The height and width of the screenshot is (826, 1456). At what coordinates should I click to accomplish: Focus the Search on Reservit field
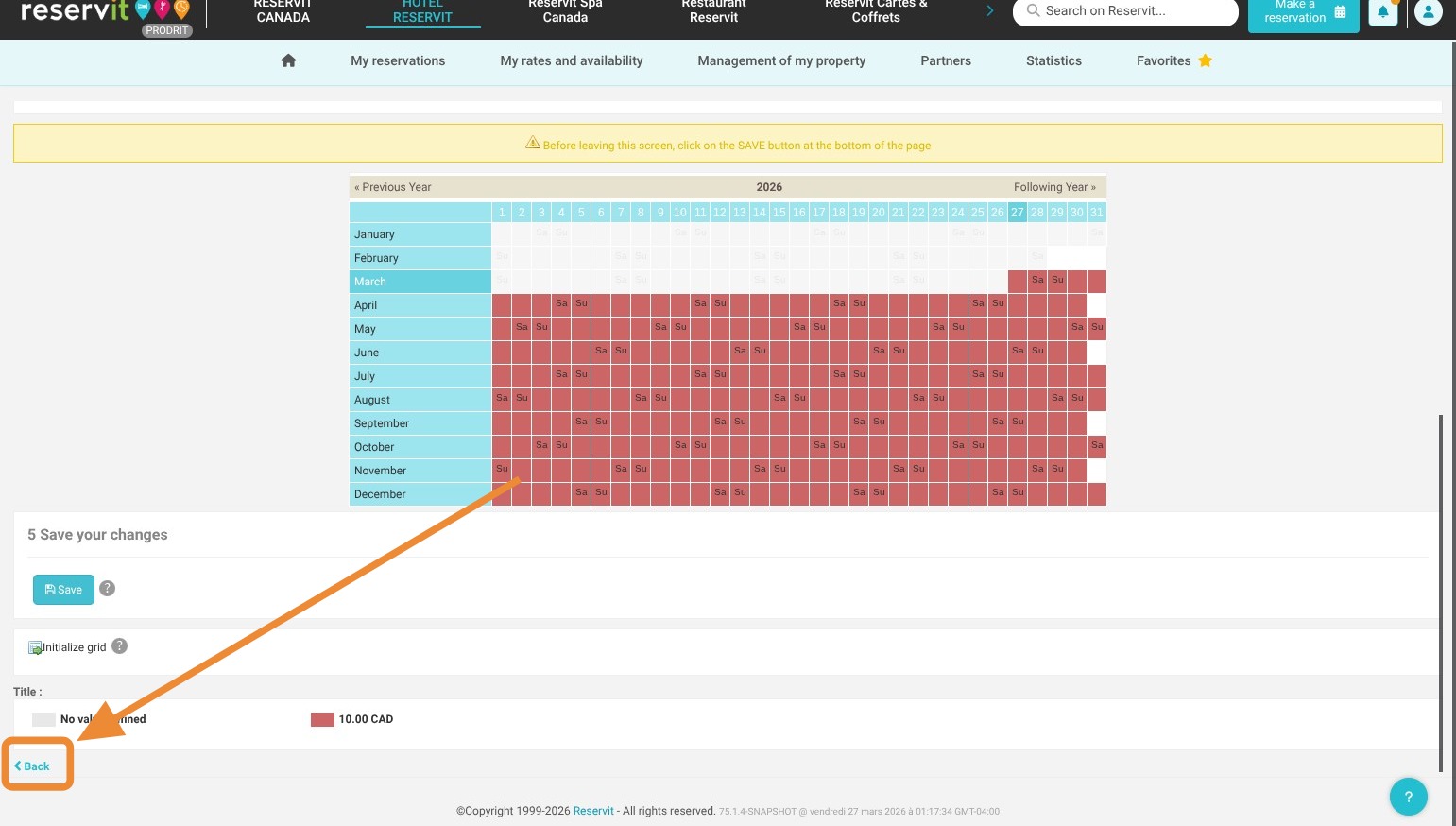[x=1125, y=11]
